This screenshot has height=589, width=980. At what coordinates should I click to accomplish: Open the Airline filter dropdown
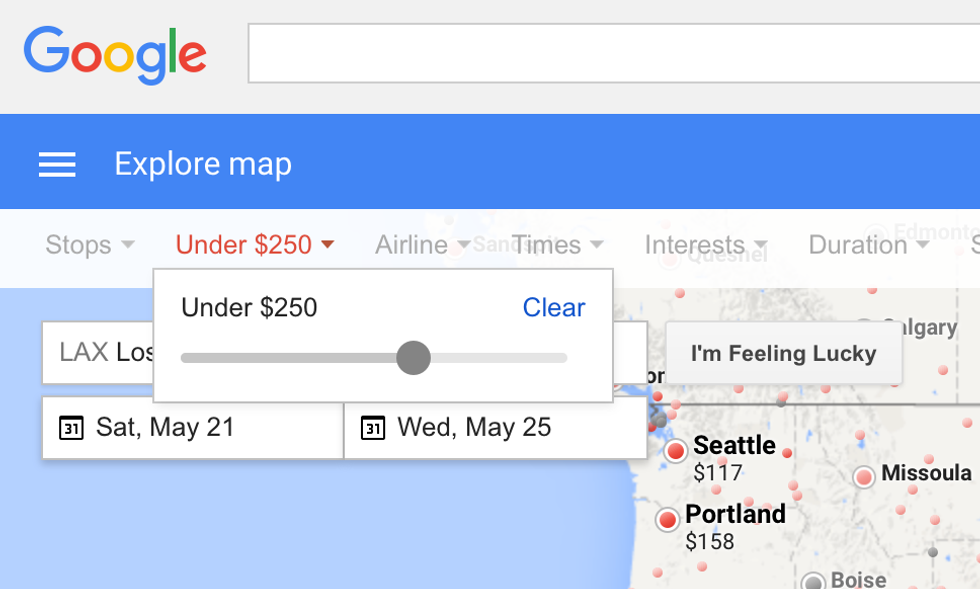click(x=421, y=245)
